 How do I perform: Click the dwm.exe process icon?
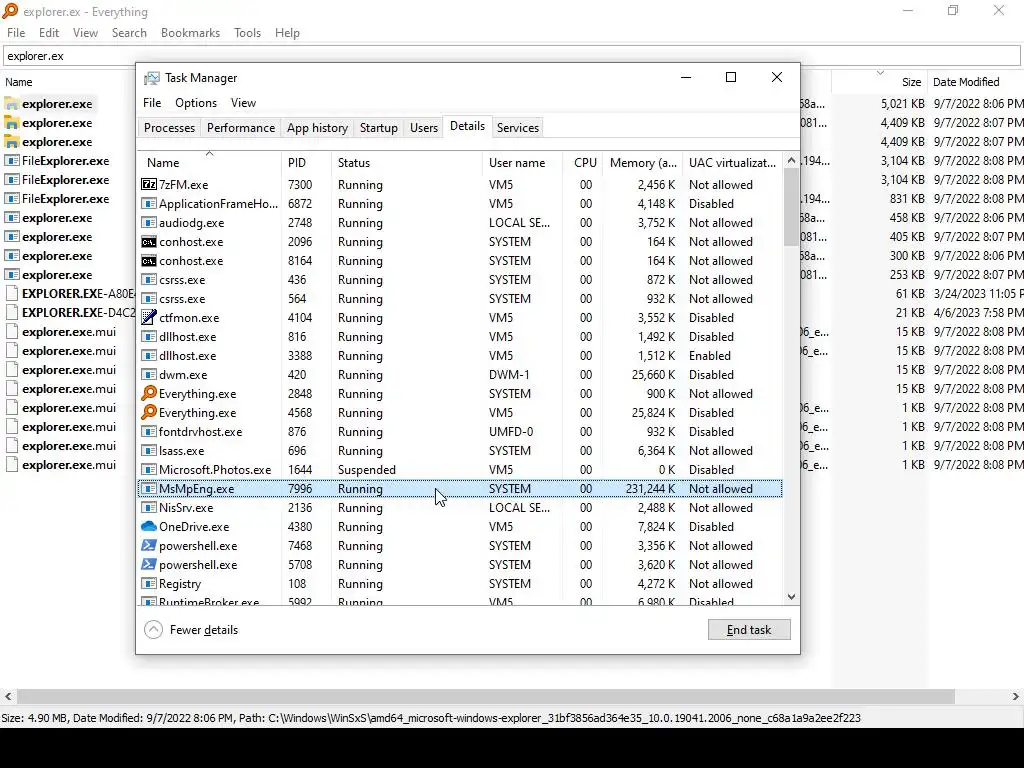(x=149, y=375)
